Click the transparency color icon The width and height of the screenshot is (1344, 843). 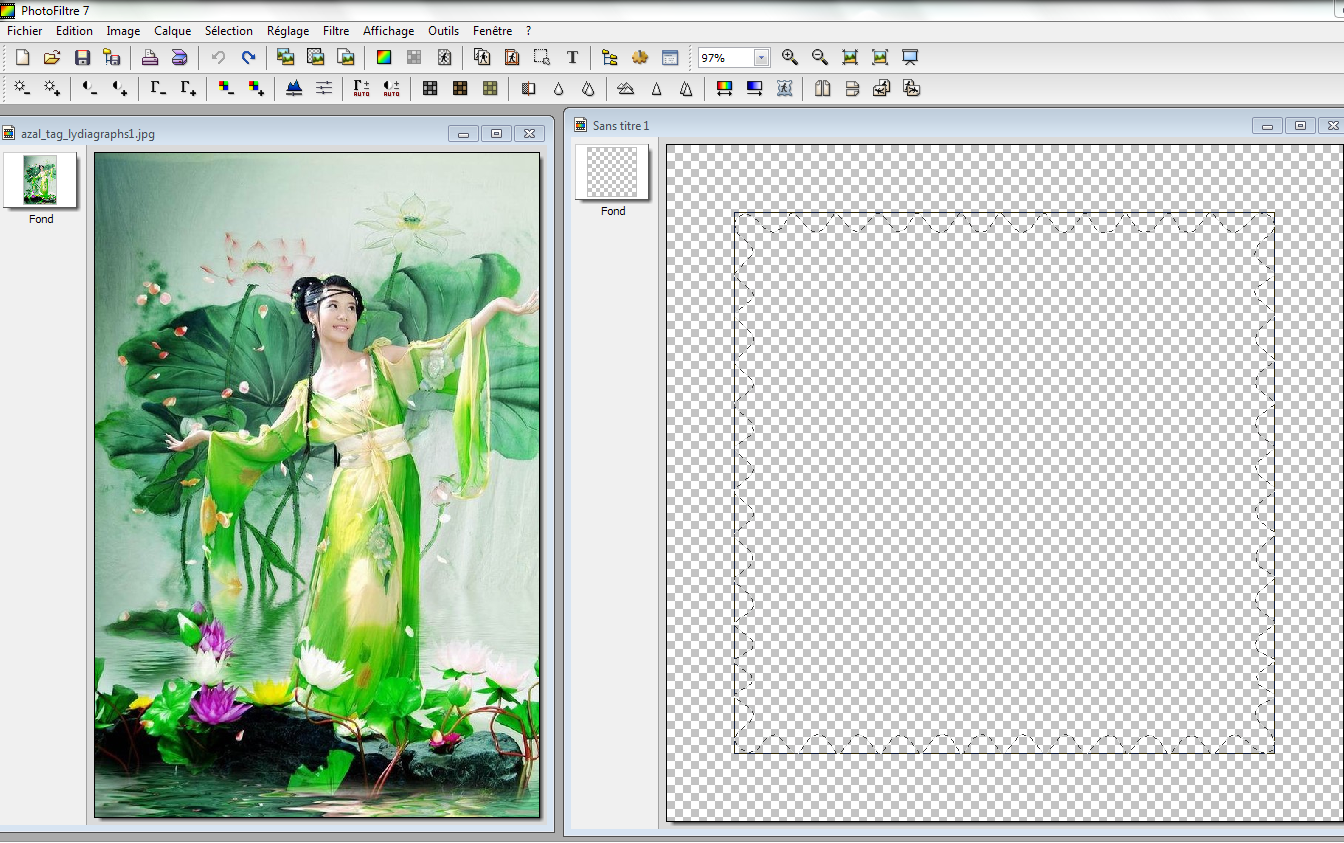click(x=444, y=58)
